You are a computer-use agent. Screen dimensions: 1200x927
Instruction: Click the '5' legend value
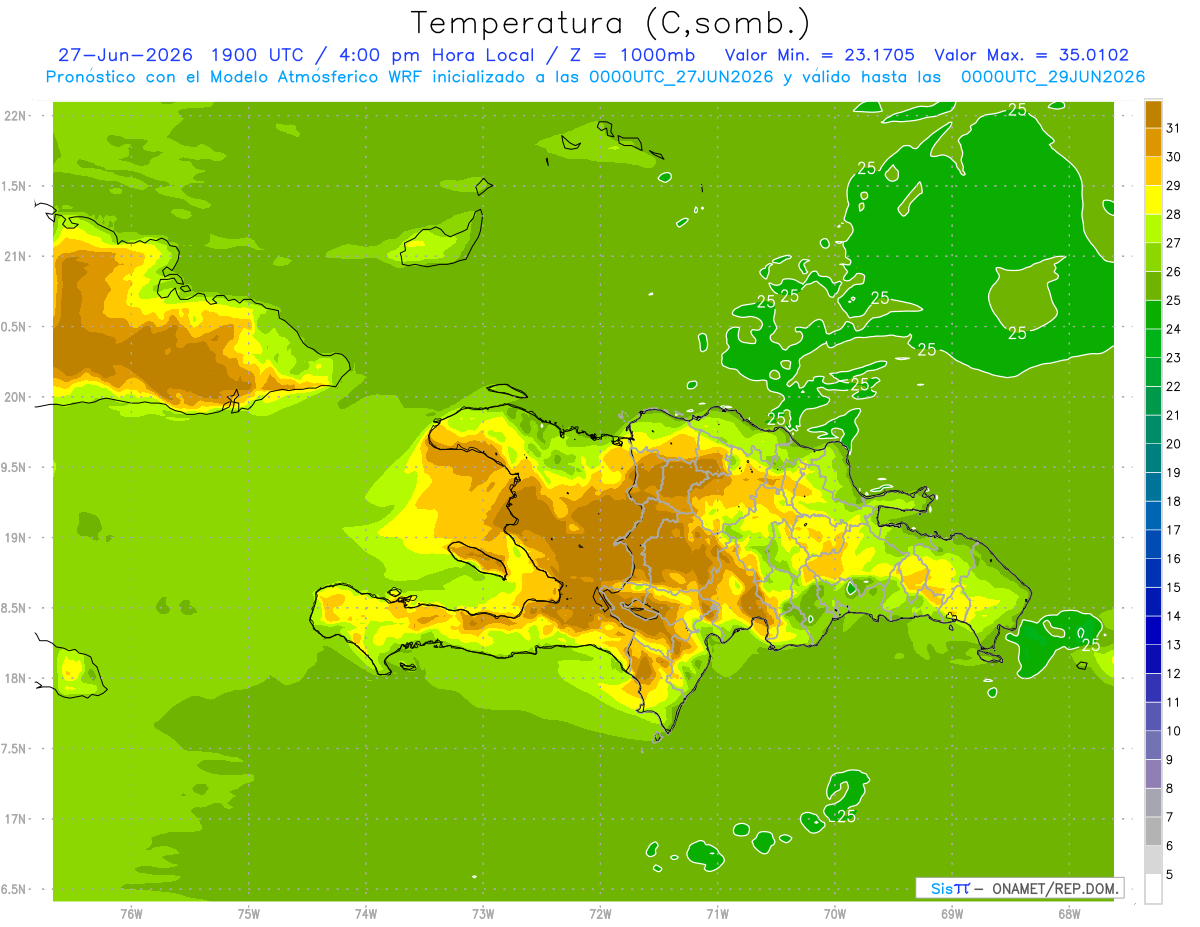[x=1170, y=874]
